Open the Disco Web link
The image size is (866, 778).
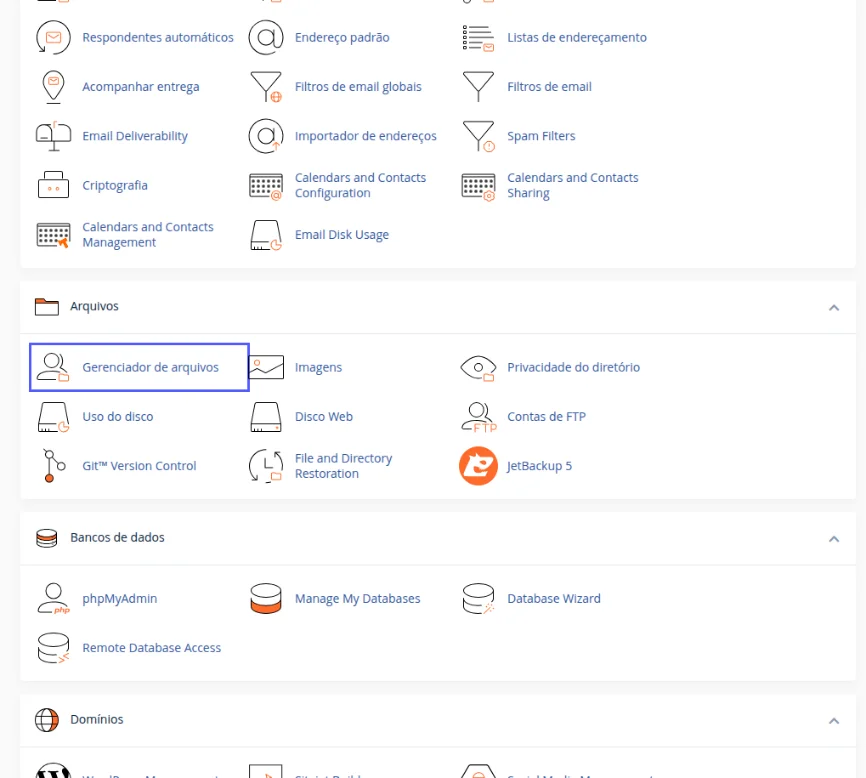coord(324,417)
